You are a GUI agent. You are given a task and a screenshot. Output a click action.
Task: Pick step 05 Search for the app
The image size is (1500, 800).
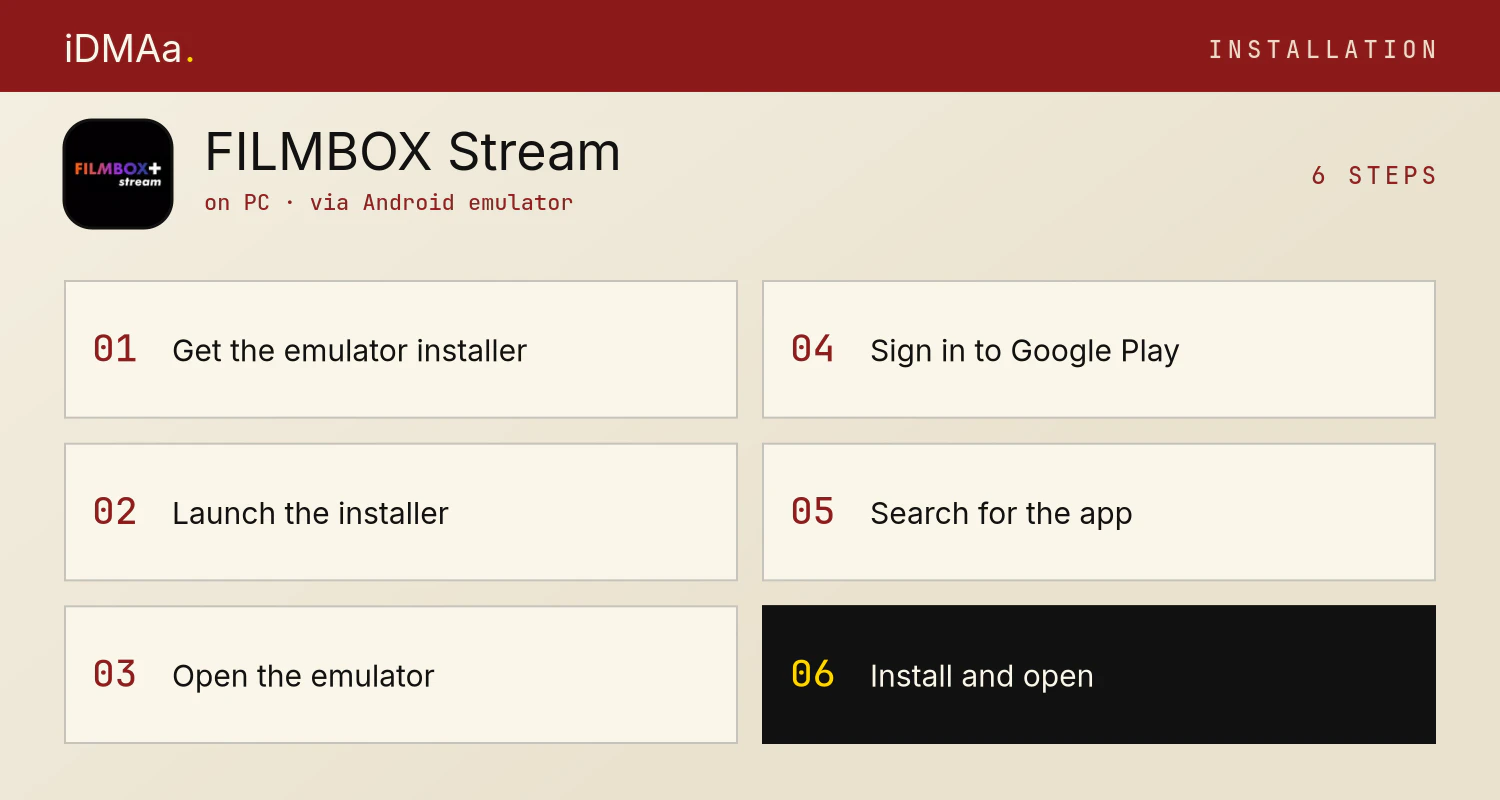tap(1099, 512)
